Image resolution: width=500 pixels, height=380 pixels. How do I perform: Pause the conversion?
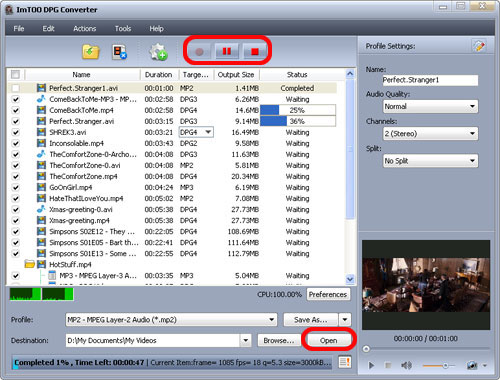[x=227, y=51]
